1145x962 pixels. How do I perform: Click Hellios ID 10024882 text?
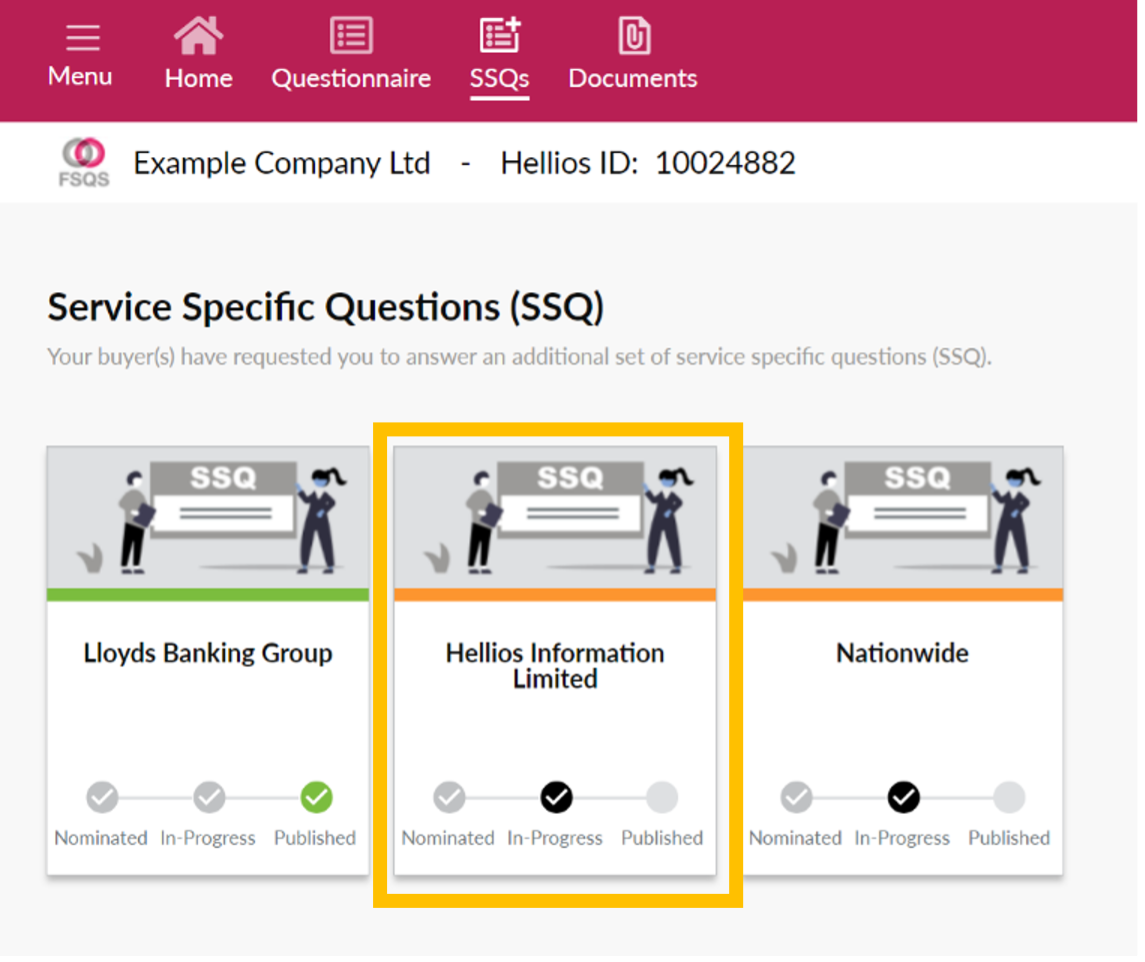(648, 163)
